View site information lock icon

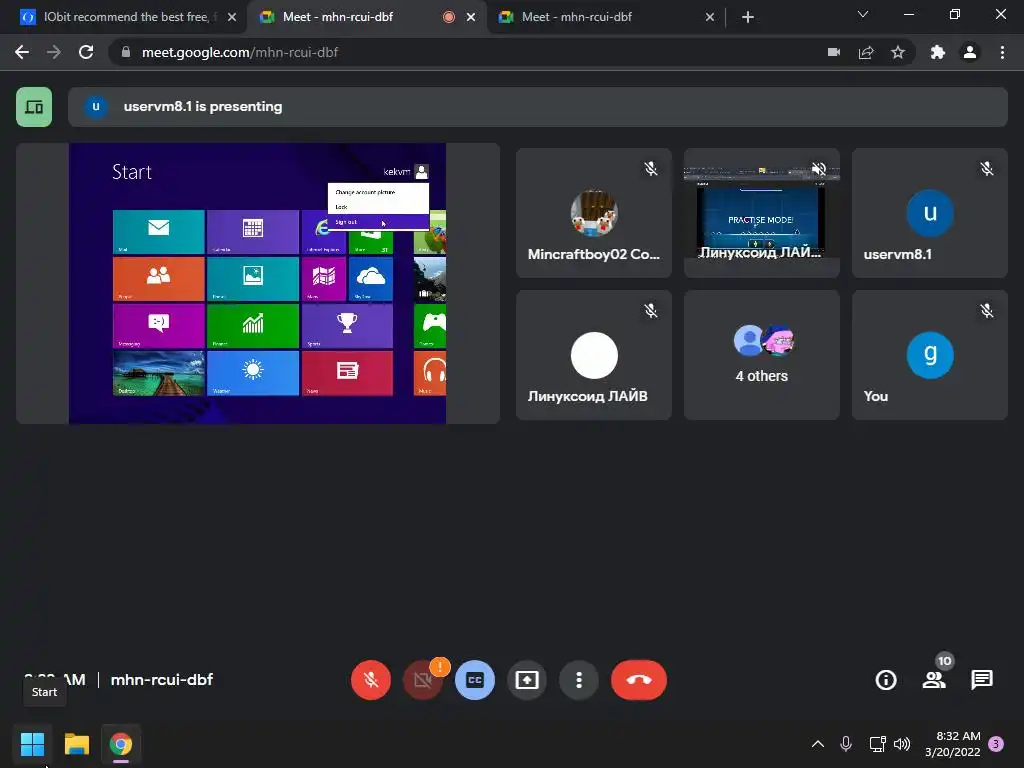point(126,52)
